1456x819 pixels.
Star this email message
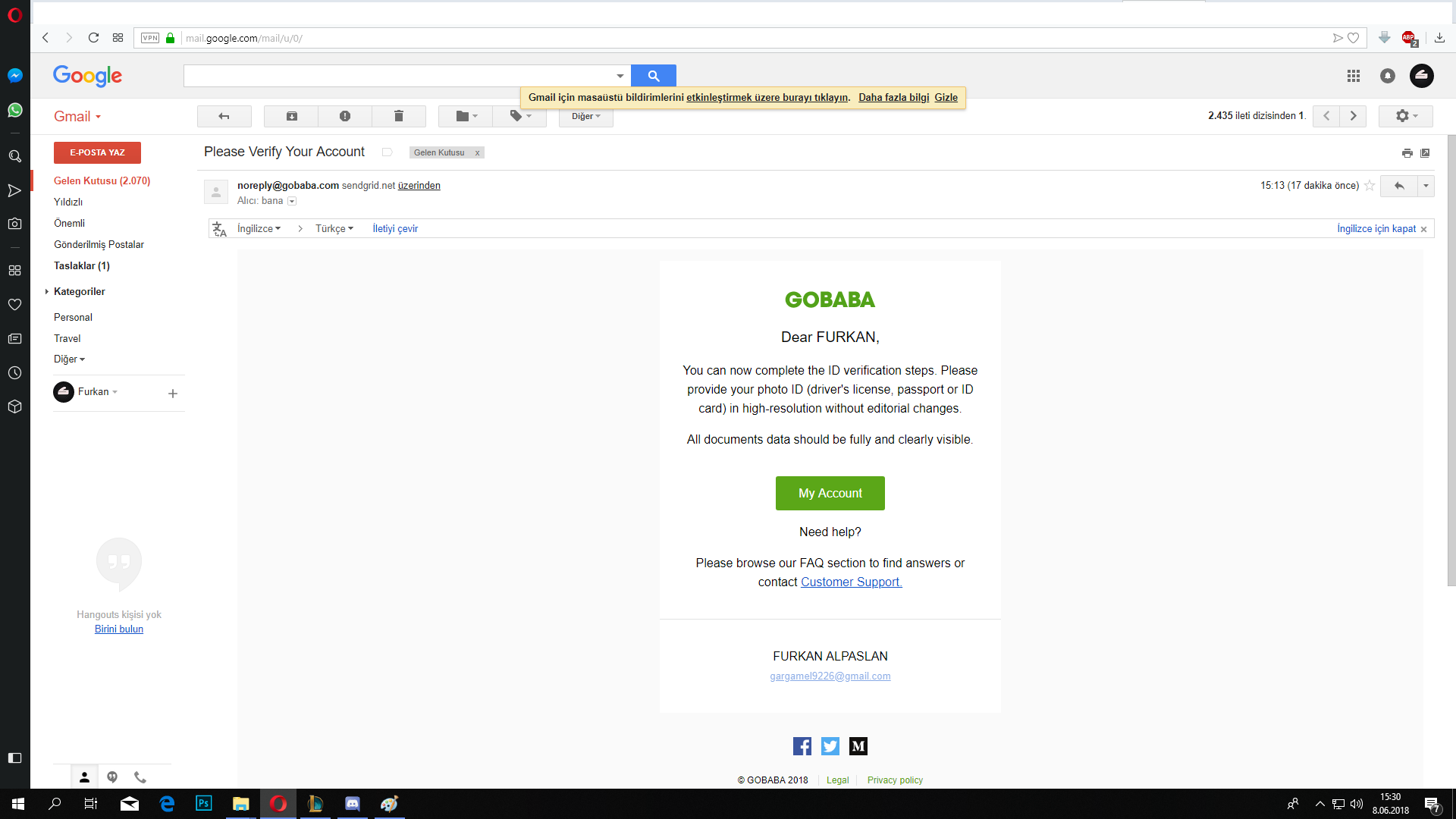(x=1370, y=186)
